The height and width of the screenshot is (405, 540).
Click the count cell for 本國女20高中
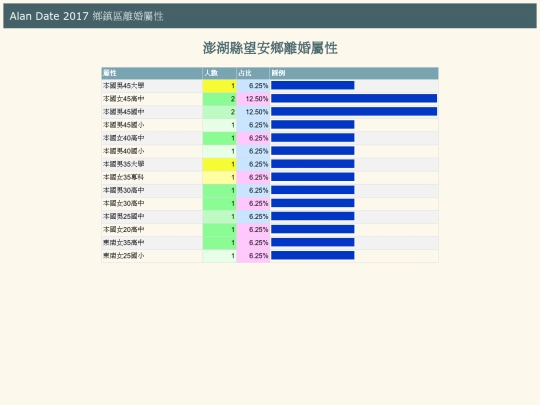tap(219, 230)
